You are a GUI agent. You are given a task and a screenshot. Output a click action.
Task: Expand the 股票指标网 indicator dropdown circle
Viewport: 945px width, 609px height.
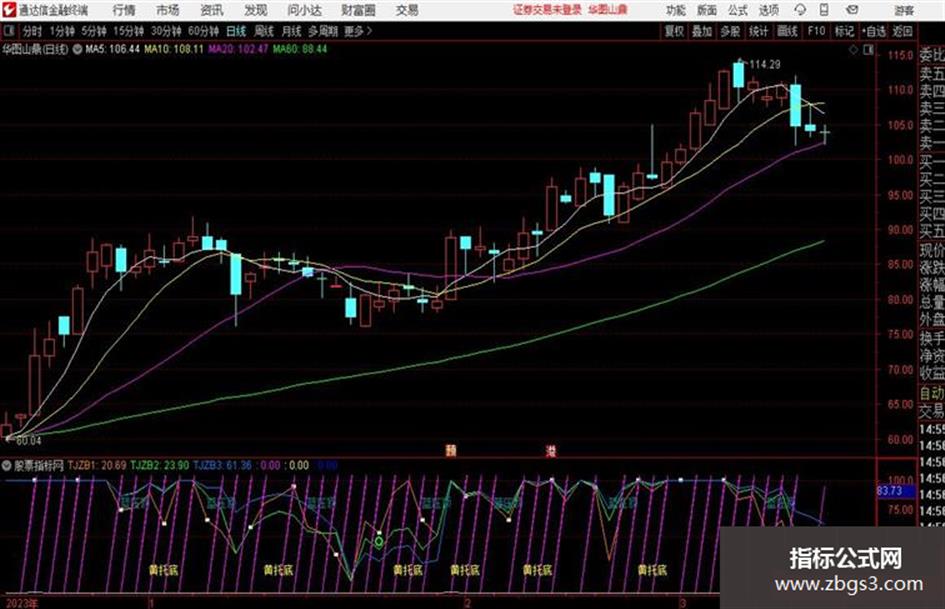(6, 465)
